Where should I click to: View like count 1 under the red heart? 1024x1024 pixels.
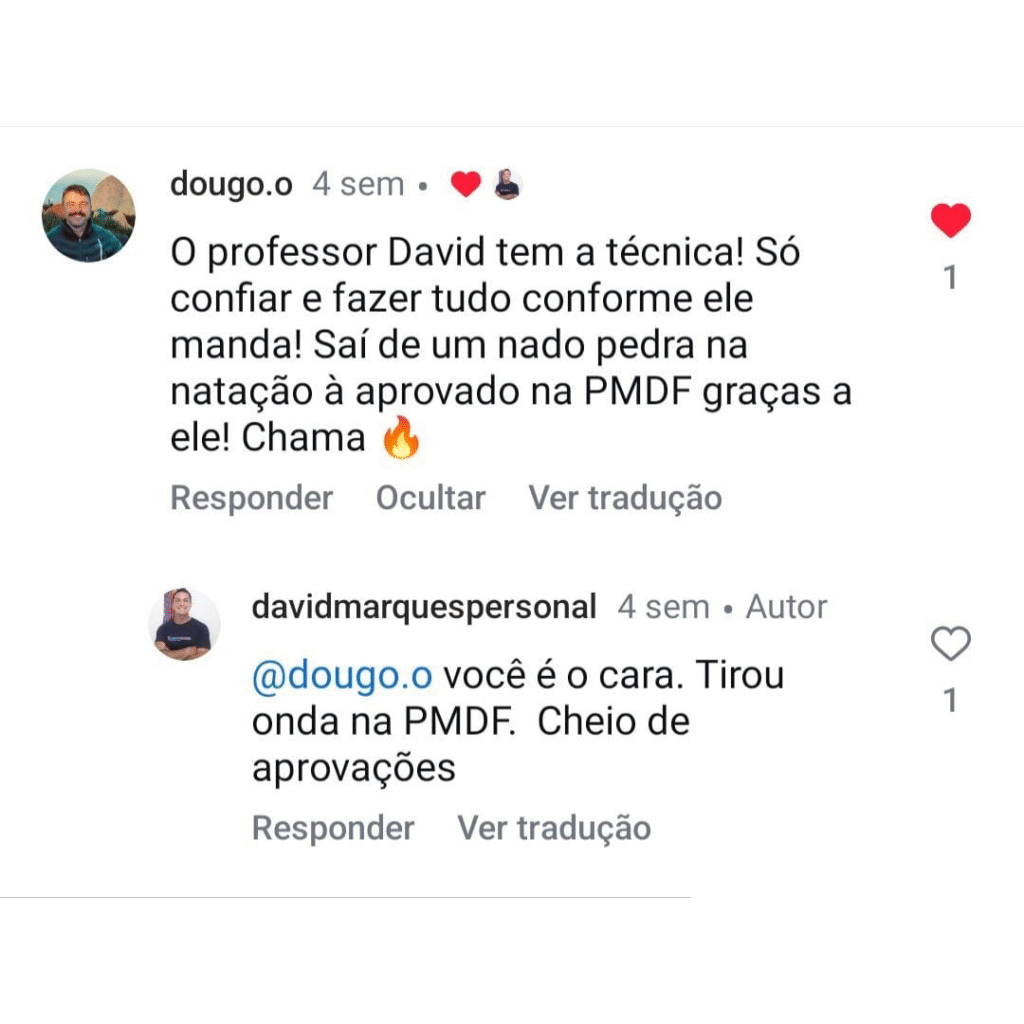pos(951,277)
